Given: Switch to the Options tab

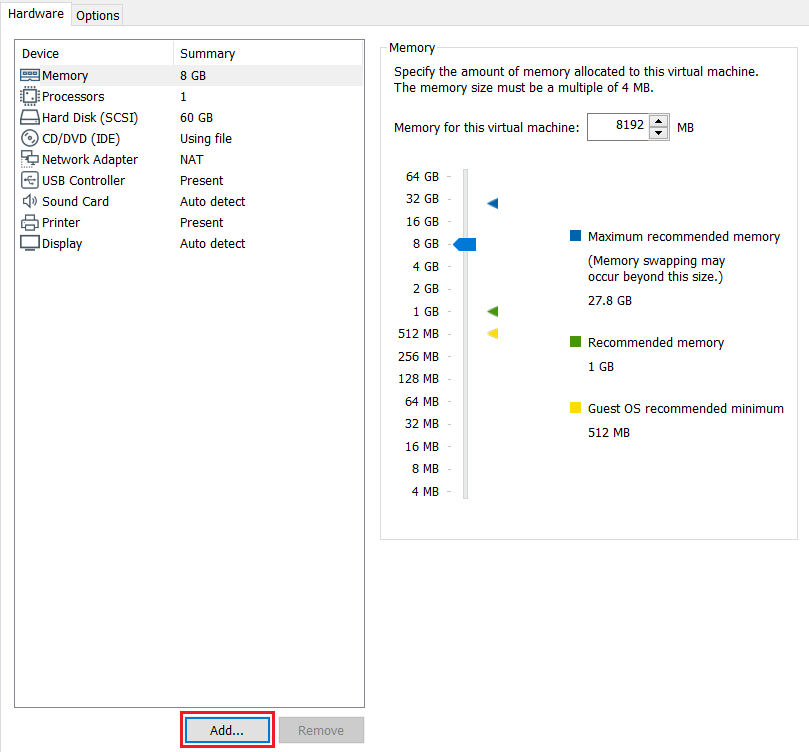Looking at the screenshot, I should [98, 15].
